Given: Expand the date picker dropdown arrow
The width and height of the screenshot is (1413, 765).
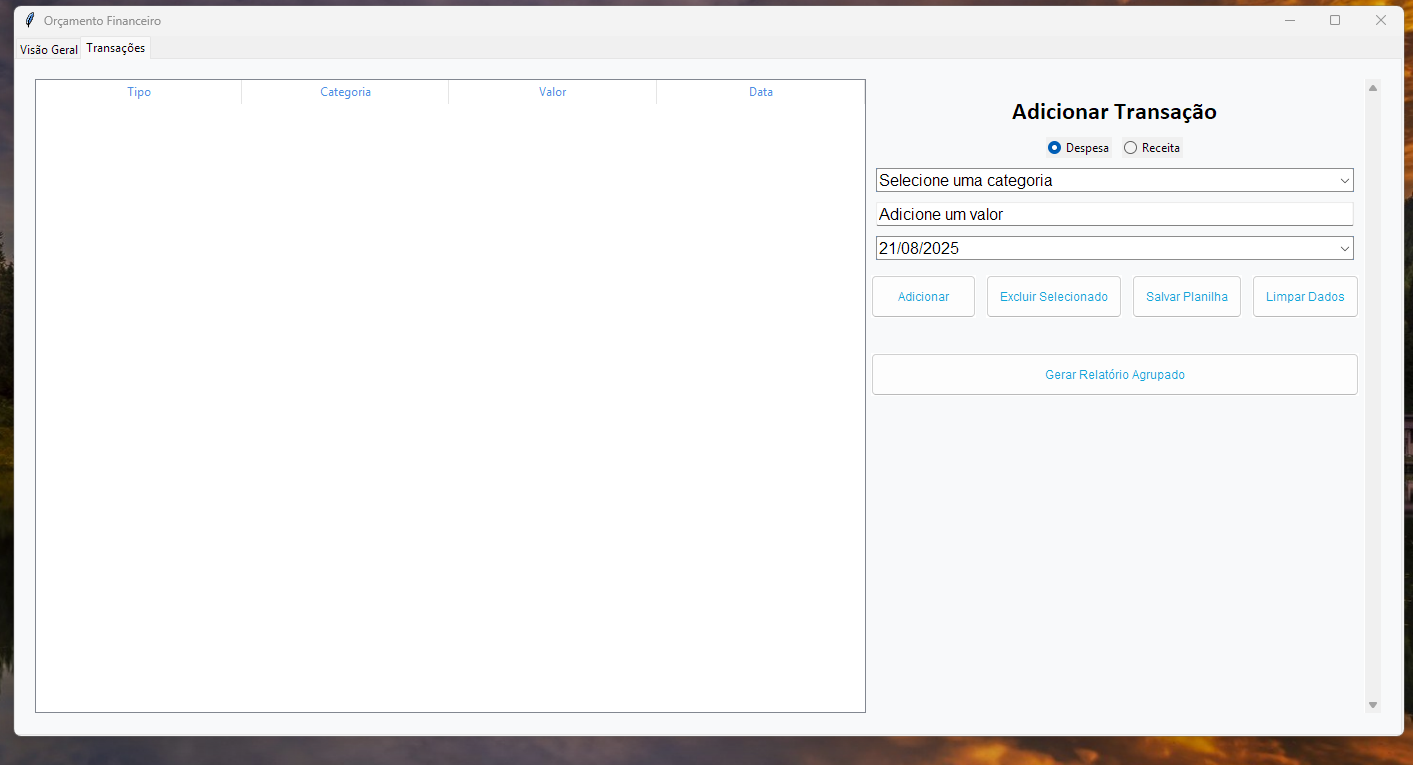Looking at the screenshot, I should point(1344,249).
